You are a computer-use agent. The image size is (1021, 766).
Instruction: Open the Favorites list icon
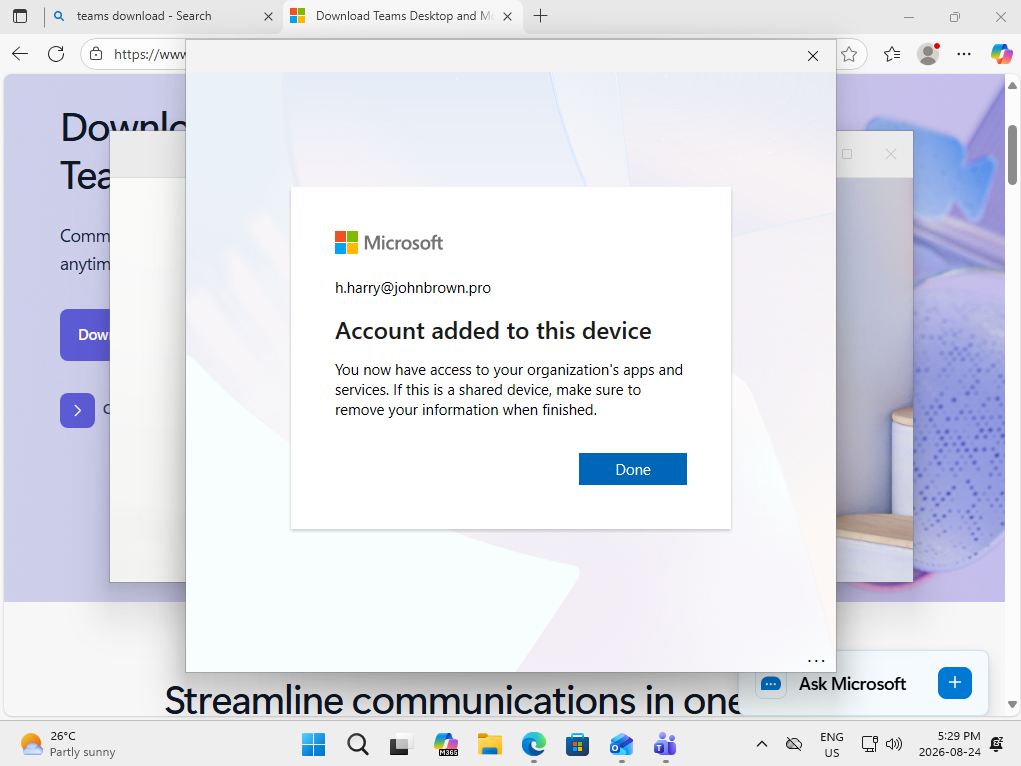point(892,54)
